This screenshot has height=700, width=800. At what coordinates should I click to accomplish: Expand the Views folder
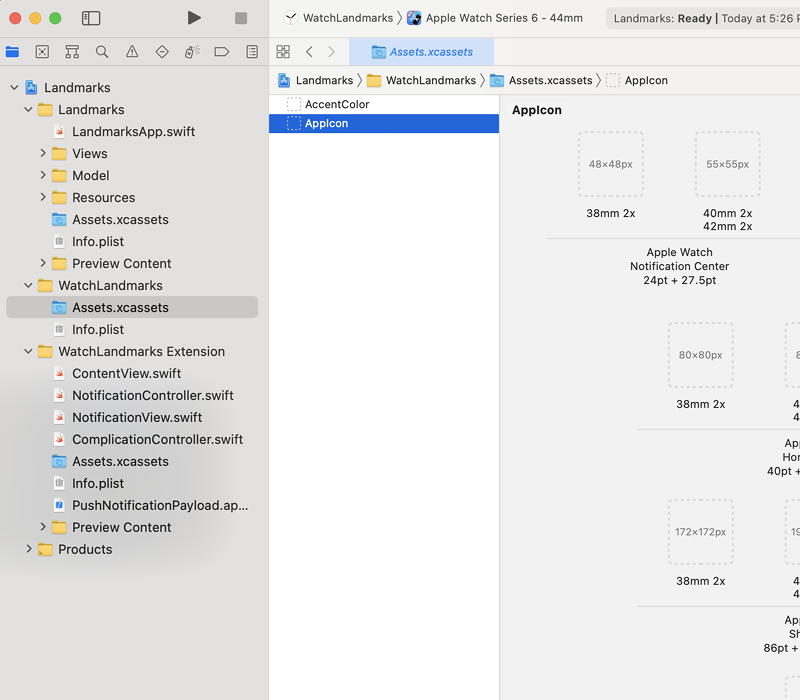tap(43, 153)
